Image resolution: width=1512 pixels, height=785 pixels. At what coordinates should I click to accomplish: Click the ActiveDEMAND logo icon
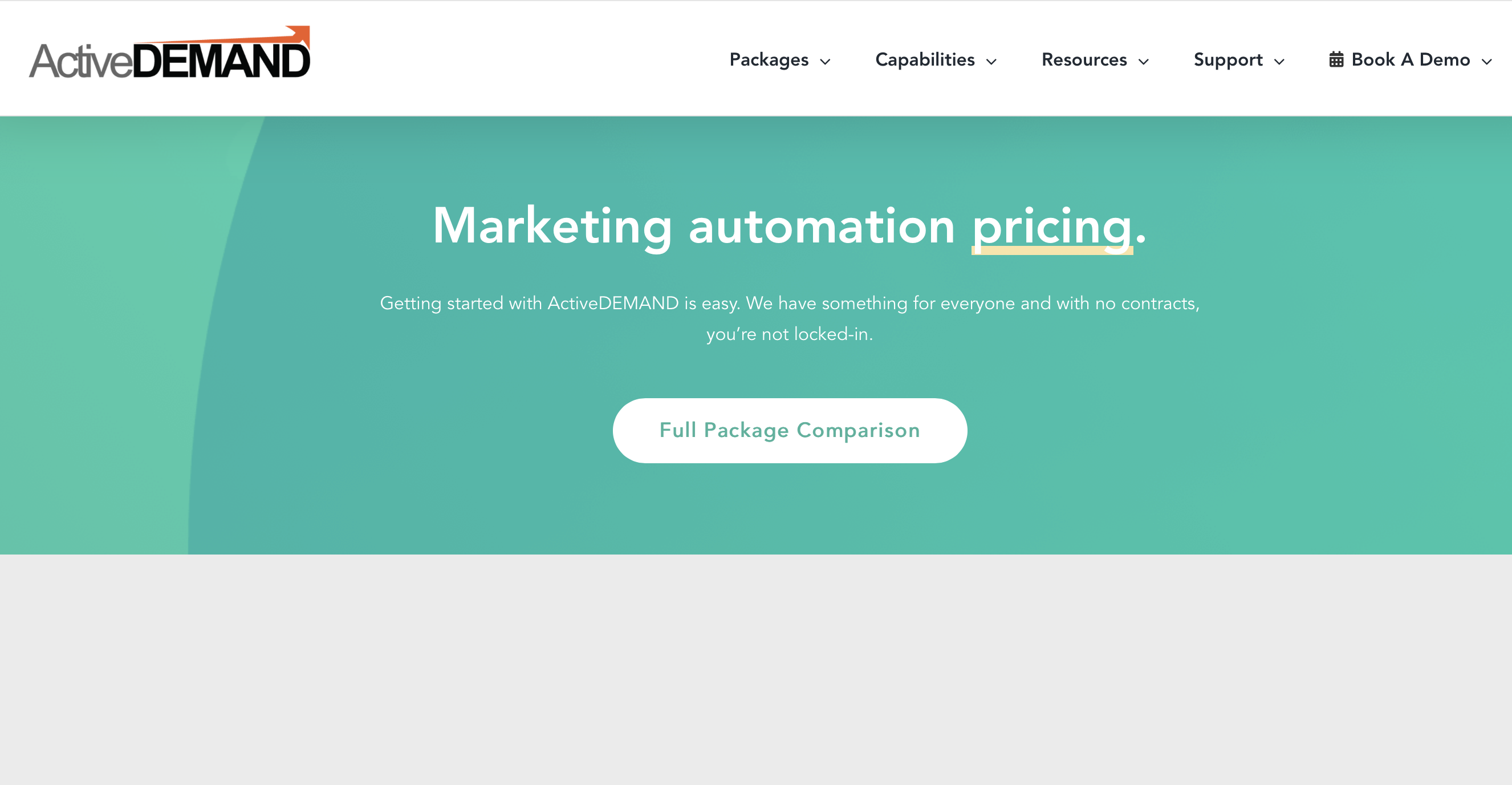[170, 56]
